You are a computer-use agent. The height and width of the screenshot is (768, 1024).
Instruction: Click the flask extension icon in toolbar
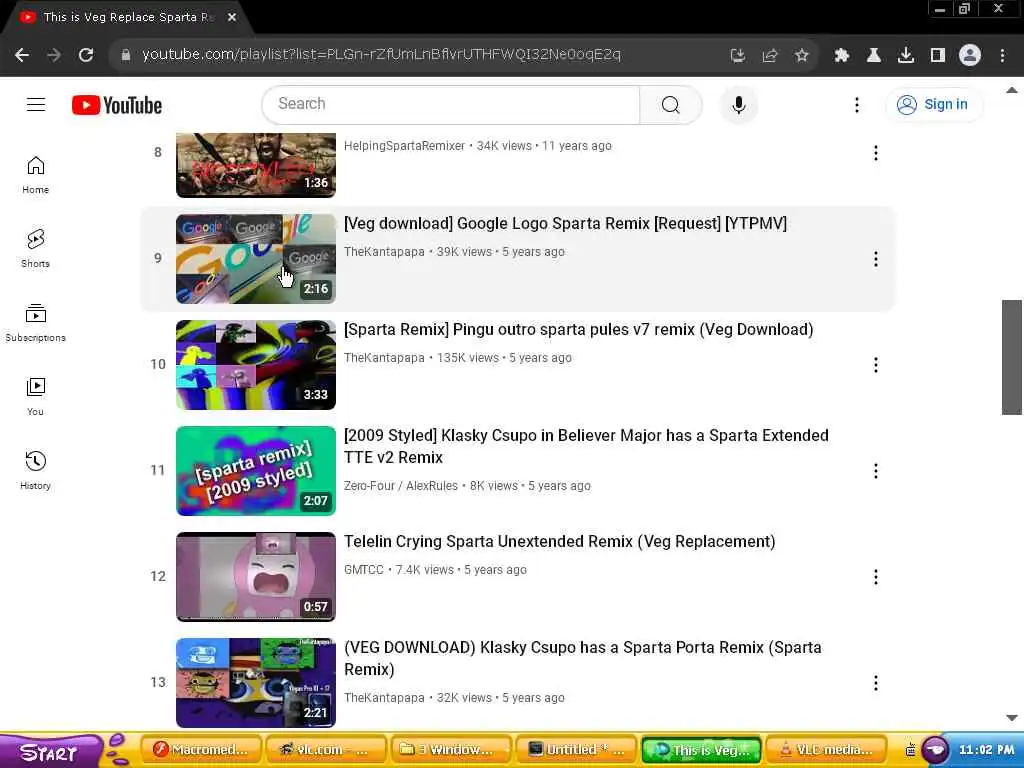[x=874, y=56]
